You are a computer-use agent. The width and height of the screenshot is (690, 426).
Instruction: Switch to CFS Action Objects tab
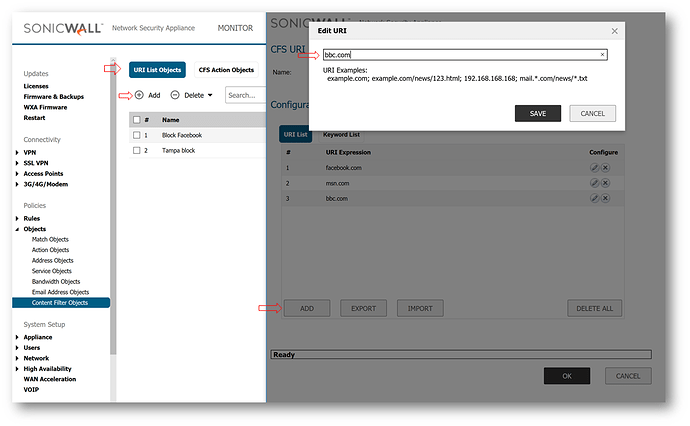click(x=226, y=69)
